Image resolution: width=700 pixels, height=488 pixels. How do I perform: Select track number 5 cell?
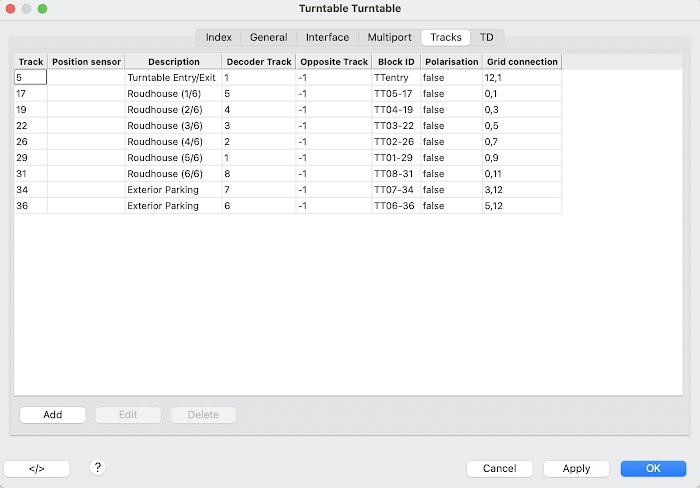pyautogui.click(x=30, y=78)
